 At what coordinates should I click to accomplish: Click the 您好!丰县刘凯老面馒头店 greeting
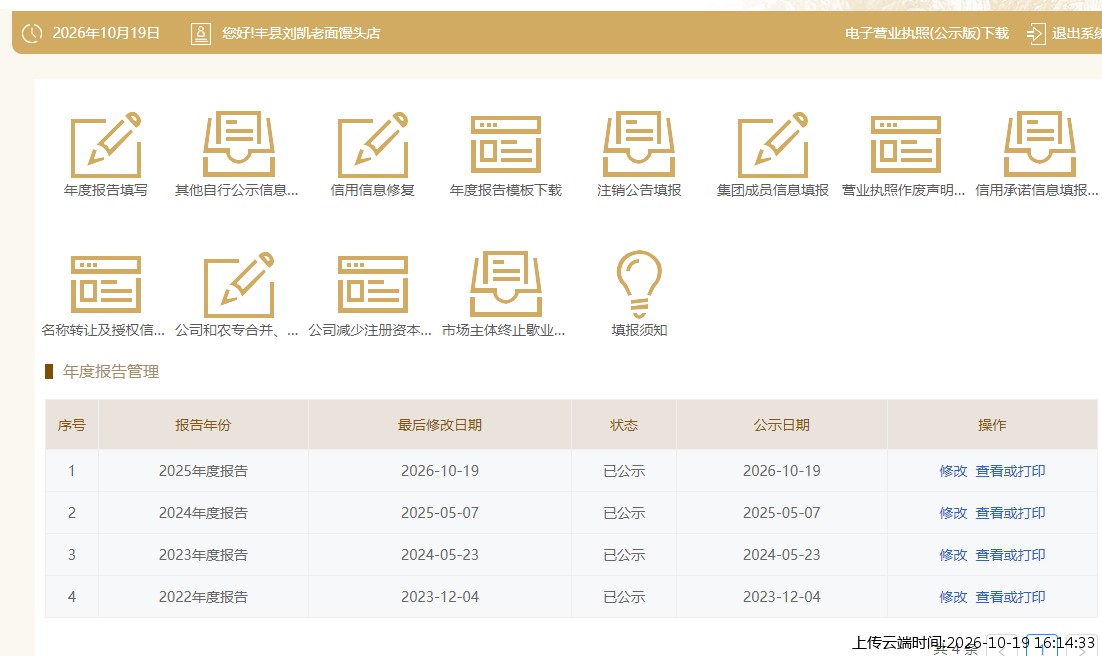coord(301,33)
